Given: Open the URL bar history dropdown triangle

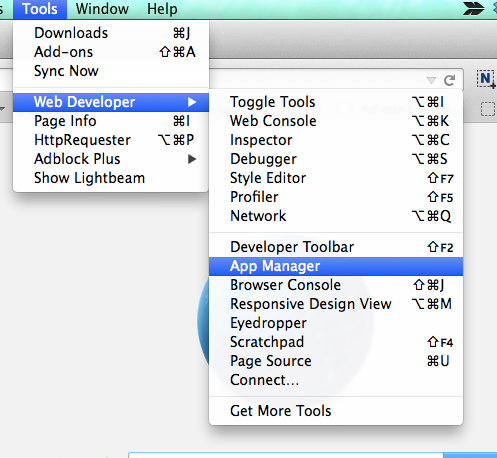Looking at the screenshot, I should coord(431,80).
